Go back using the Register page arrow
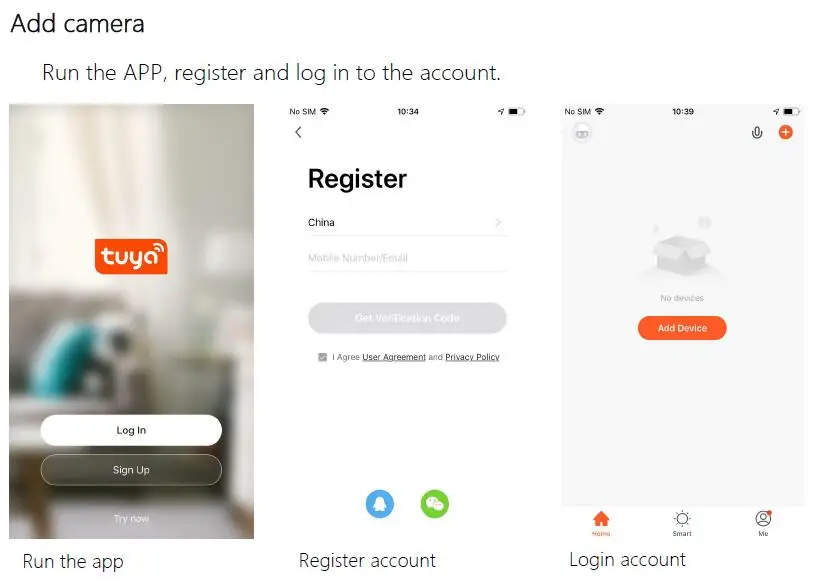 click(x=298, y=132)
